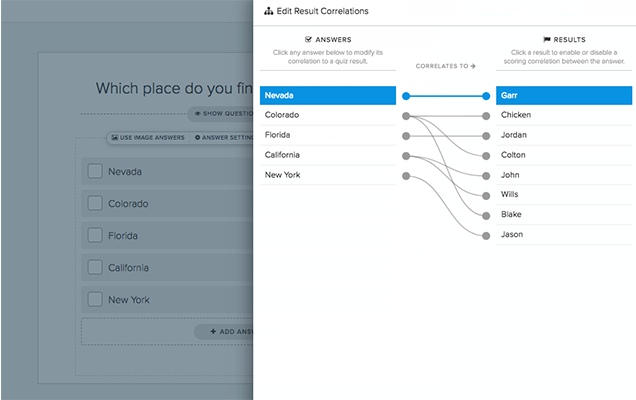Toggle the John result correlation

tap(564, 175)
